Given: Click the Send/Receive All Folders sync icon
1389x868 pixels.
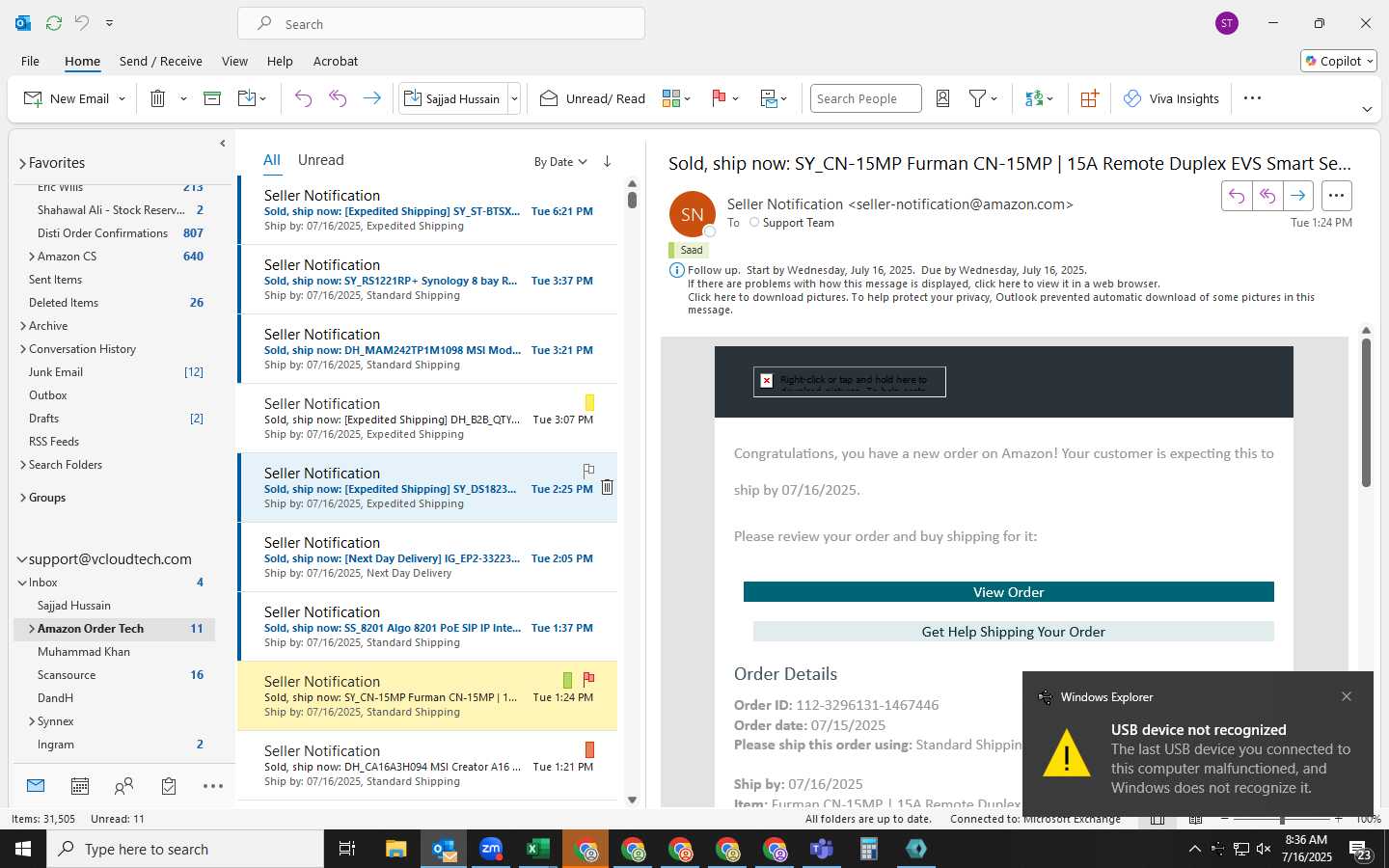Looking at the screenshot, I should pos(54,22).
